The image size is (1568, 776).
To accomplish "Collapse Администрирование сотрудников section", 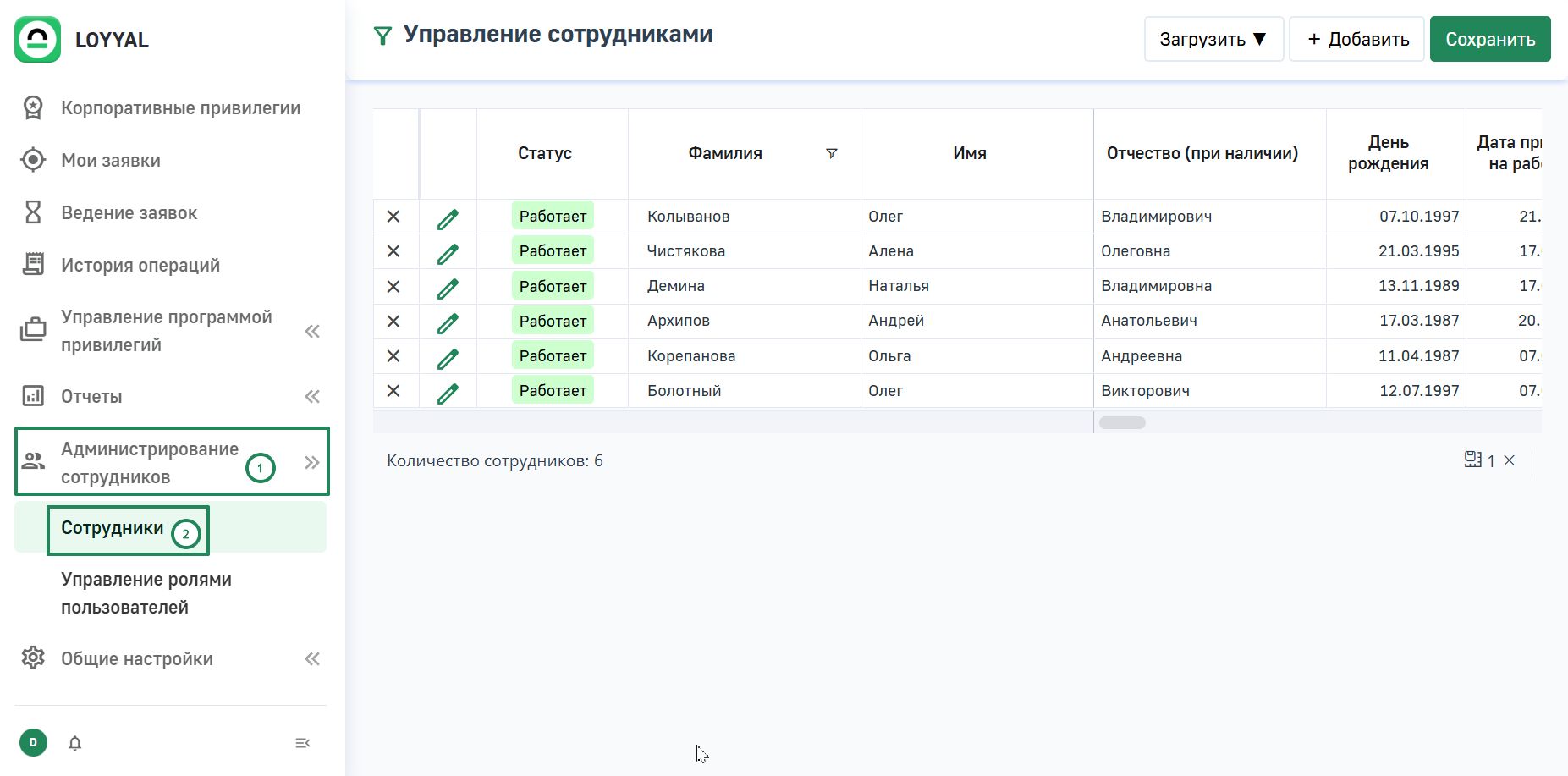I will (x=312, y=462).
